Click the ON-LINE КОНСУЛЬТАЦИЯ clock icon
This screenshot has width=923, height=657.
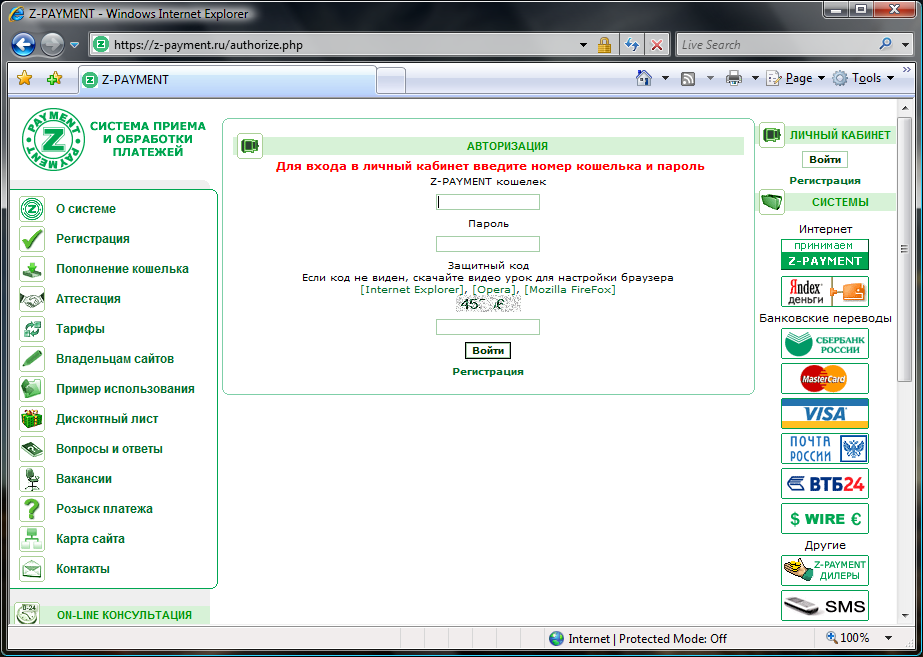(26, 613)
